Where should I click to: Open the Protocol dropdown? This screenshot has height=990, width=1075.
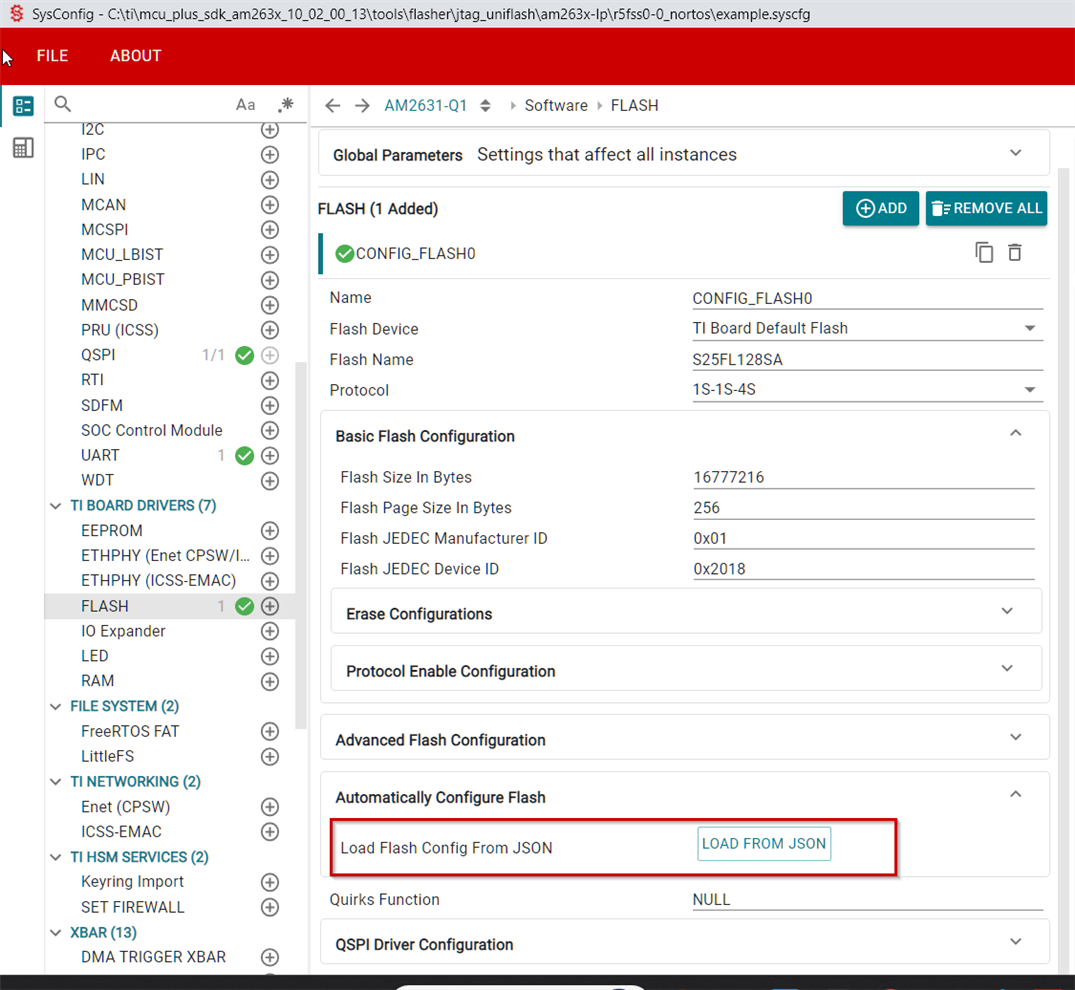(x=867, y=389)
